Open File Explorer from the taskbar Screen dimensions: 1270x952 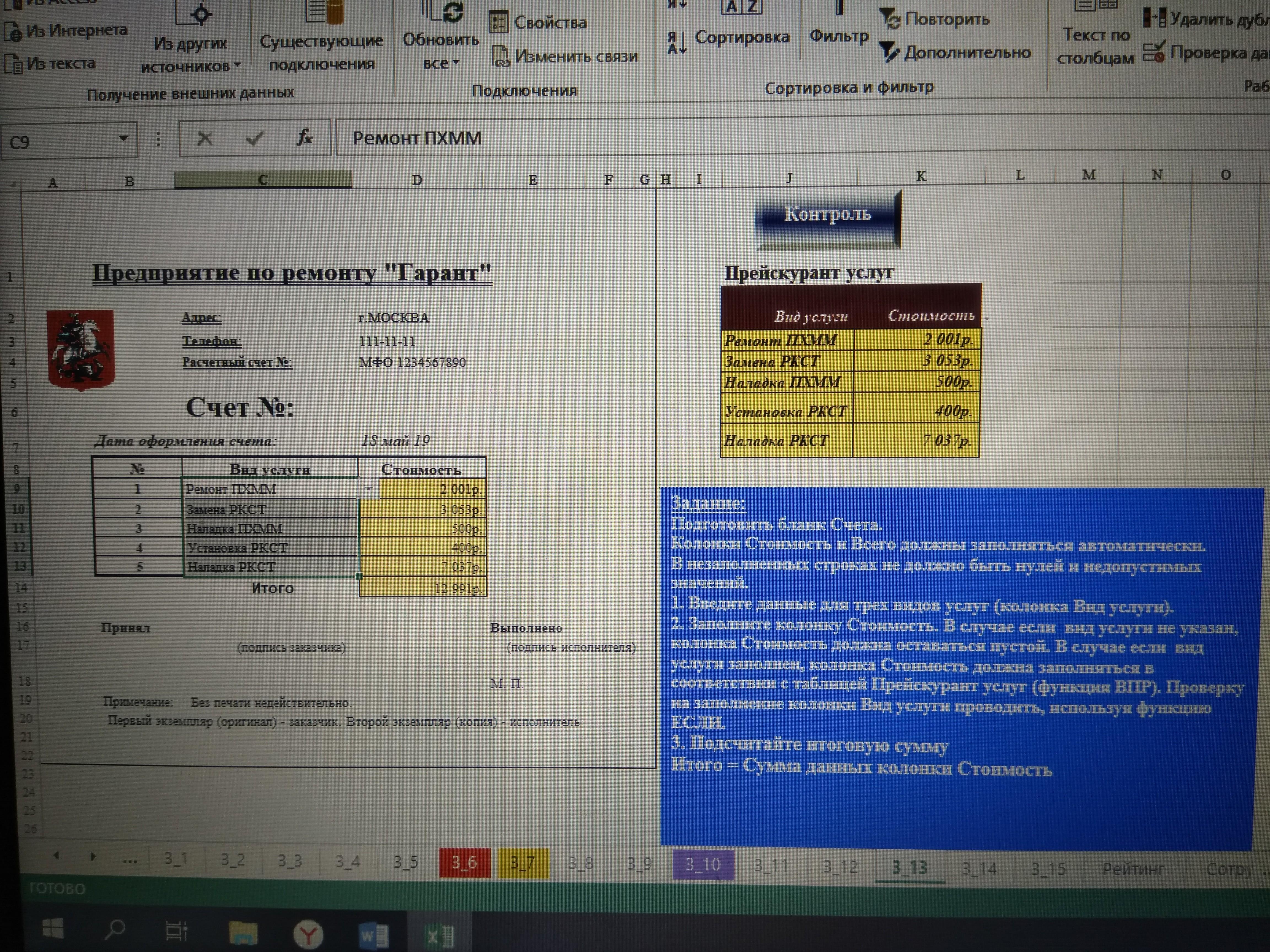coord(243,933)
